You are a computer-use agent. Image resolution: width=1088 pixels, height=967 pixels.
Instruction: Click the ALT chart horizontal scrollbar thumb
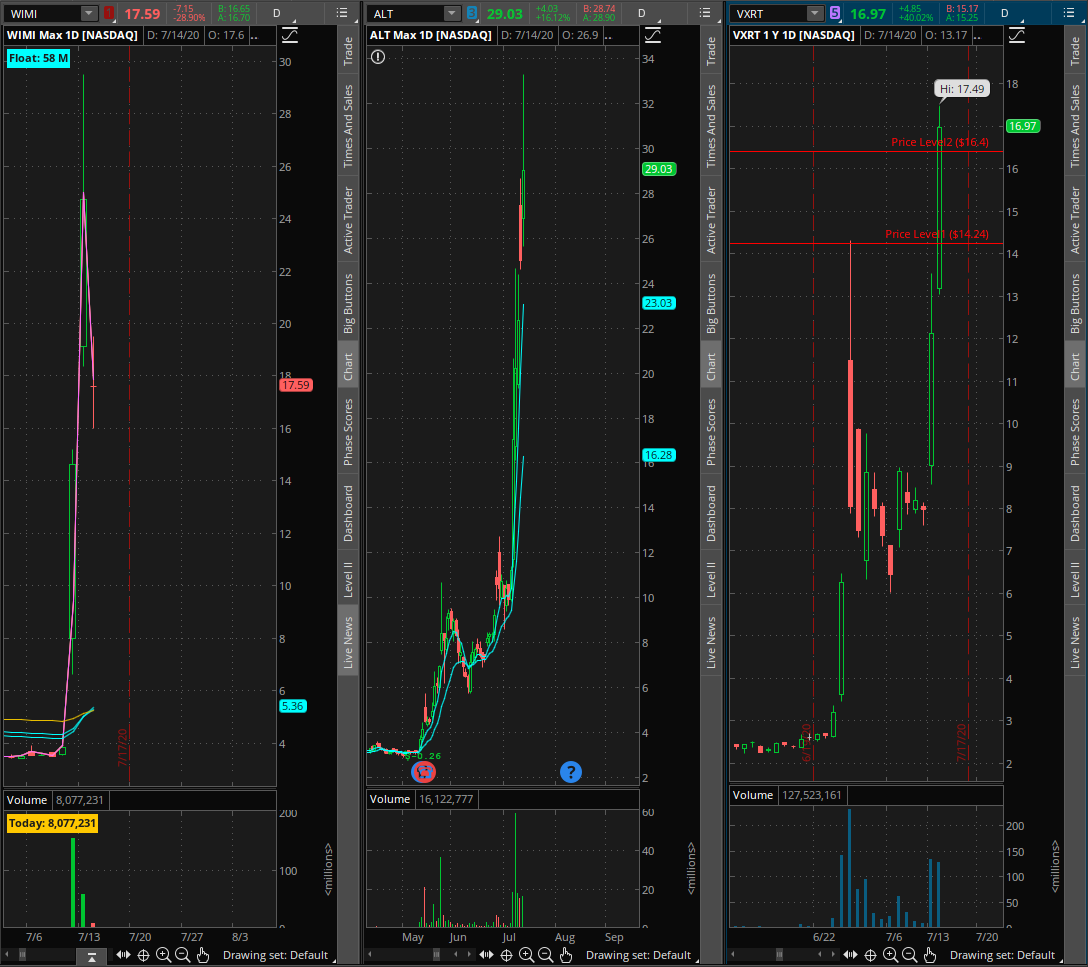point(436,955)
